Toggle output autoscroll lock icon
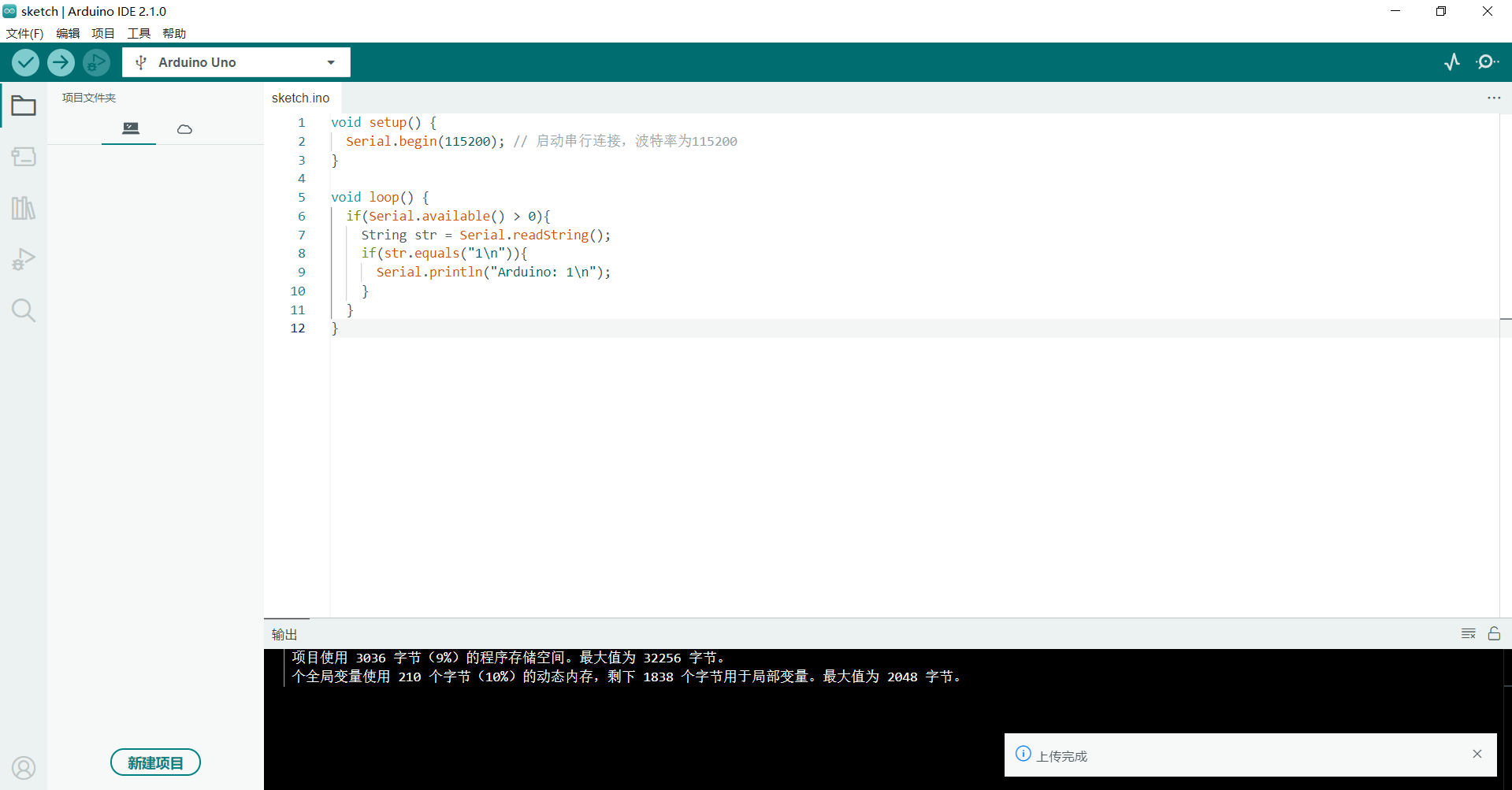The image size is (1512, 790). tap(1494, 633)
